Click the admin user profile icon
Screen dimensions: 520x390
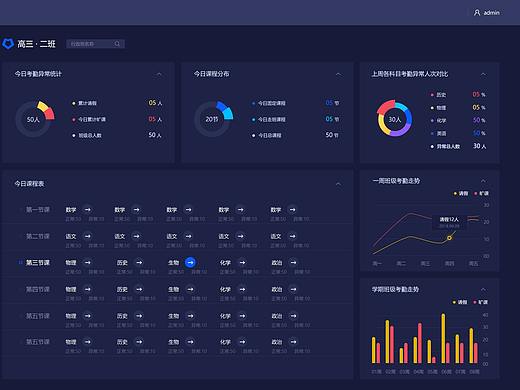point(477,13)
